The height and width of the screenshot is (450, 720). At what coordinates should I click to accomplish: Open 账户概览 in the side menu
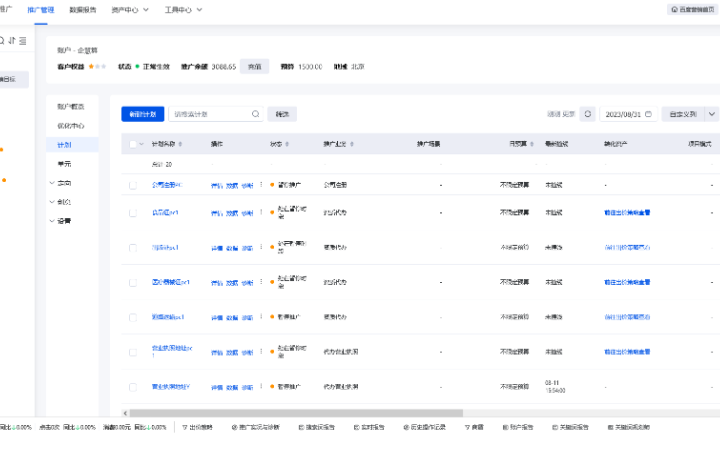tap(71, 107)
